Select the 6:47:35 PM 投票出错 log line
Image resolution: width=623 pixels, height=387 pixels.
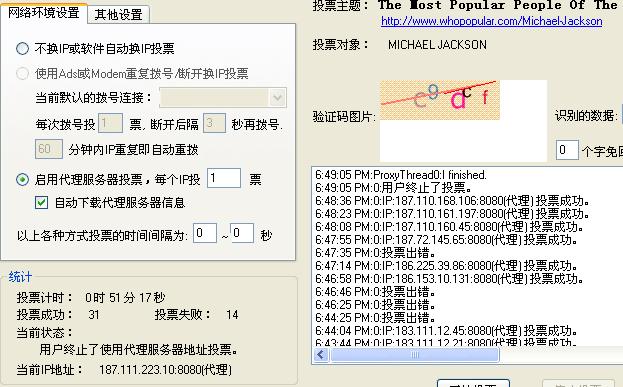[375, 253]
